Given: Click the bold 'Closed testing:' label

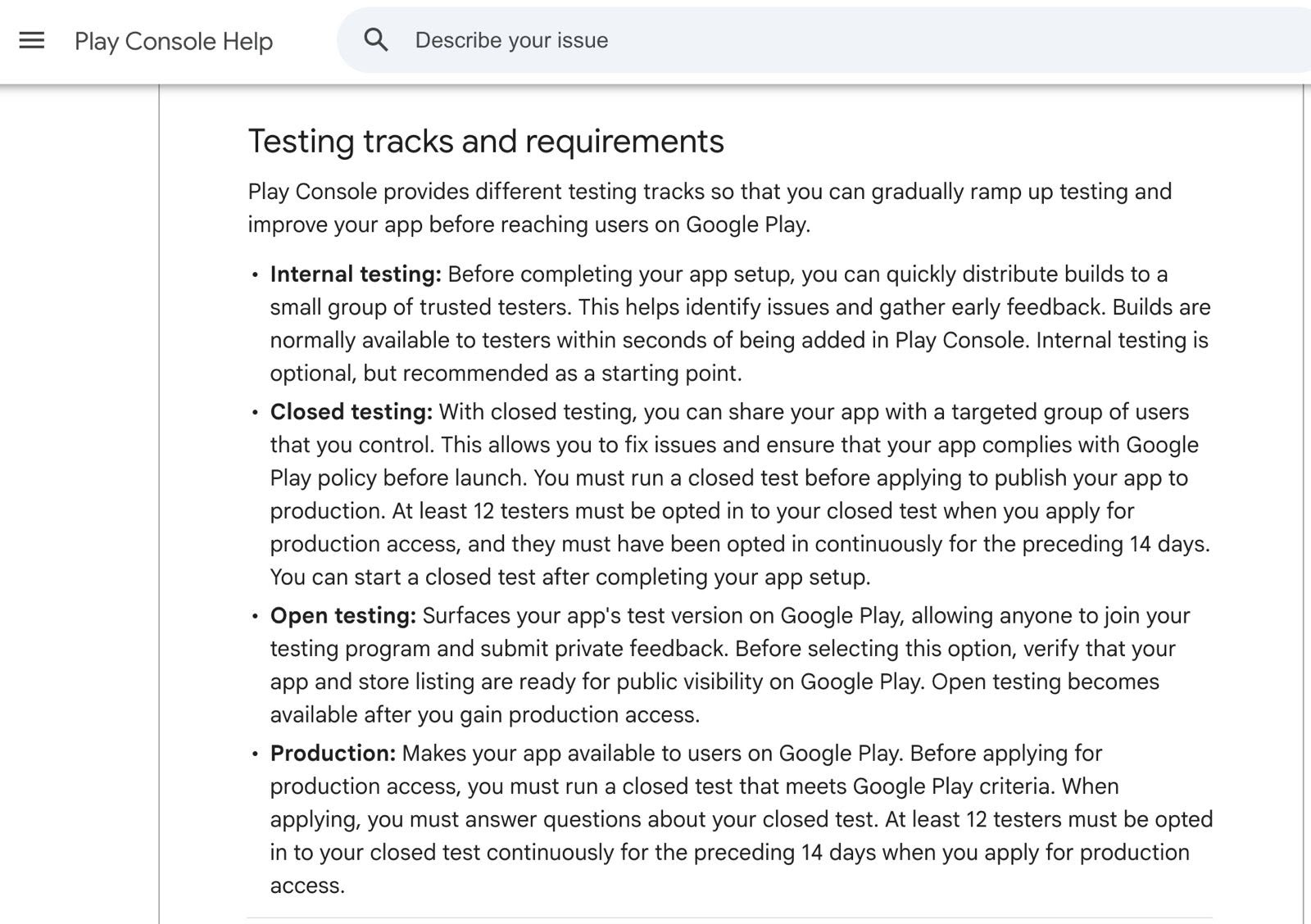Looking at the screenshot, I should point(352,411).
